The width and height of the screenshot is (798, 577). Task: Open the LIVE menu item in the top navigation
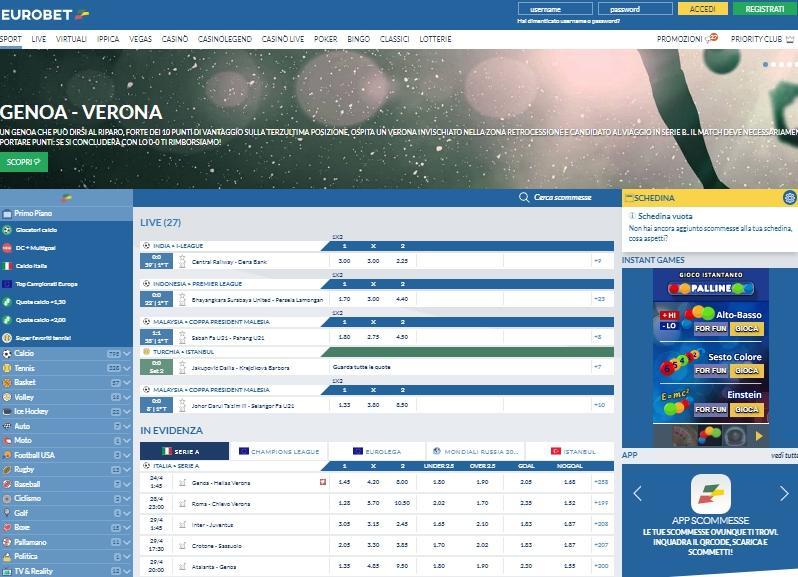coord(39,39)
